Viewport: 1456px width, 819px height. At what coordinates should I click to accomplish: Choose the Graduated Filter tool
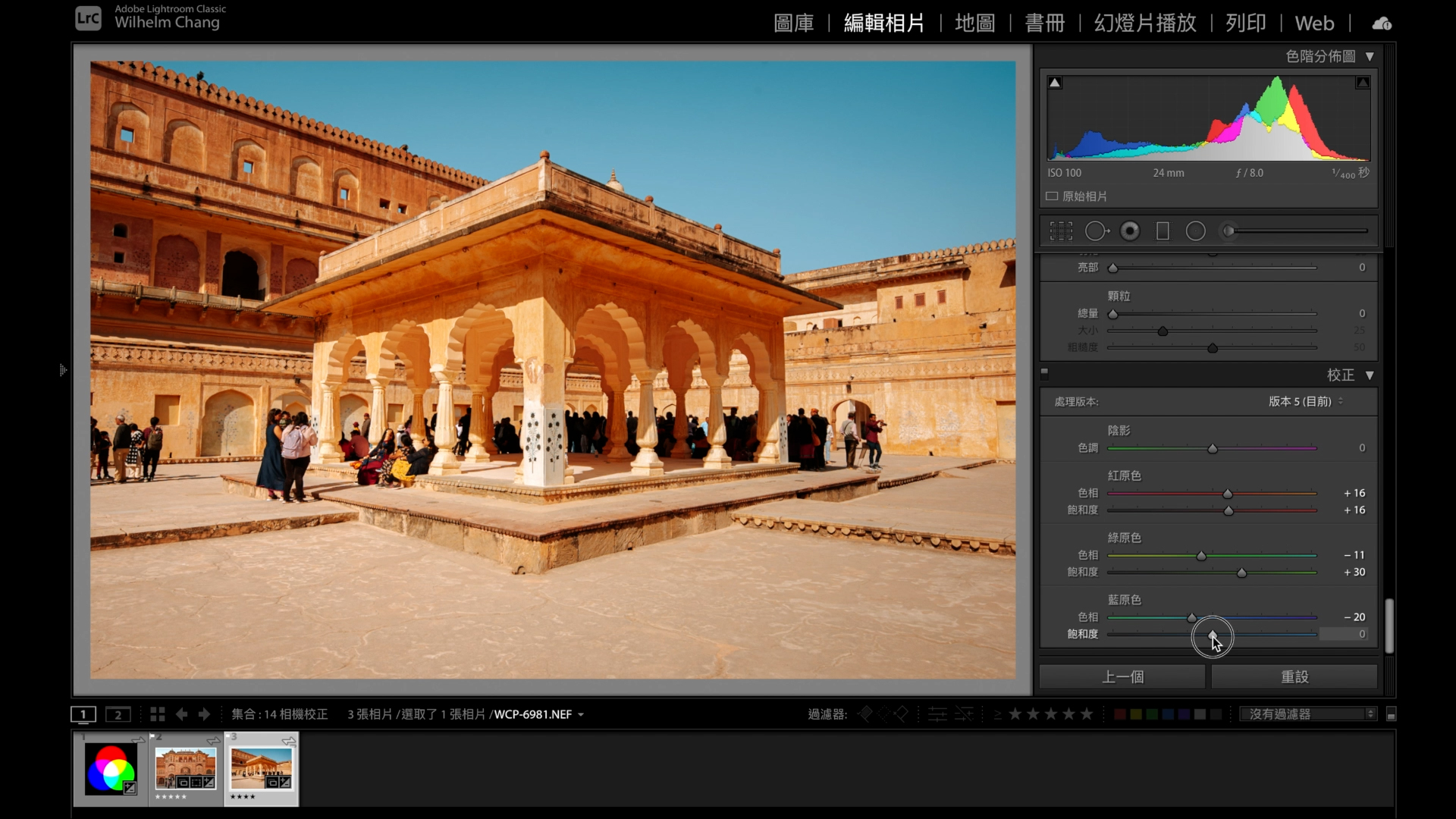(x=1163, y=231)
